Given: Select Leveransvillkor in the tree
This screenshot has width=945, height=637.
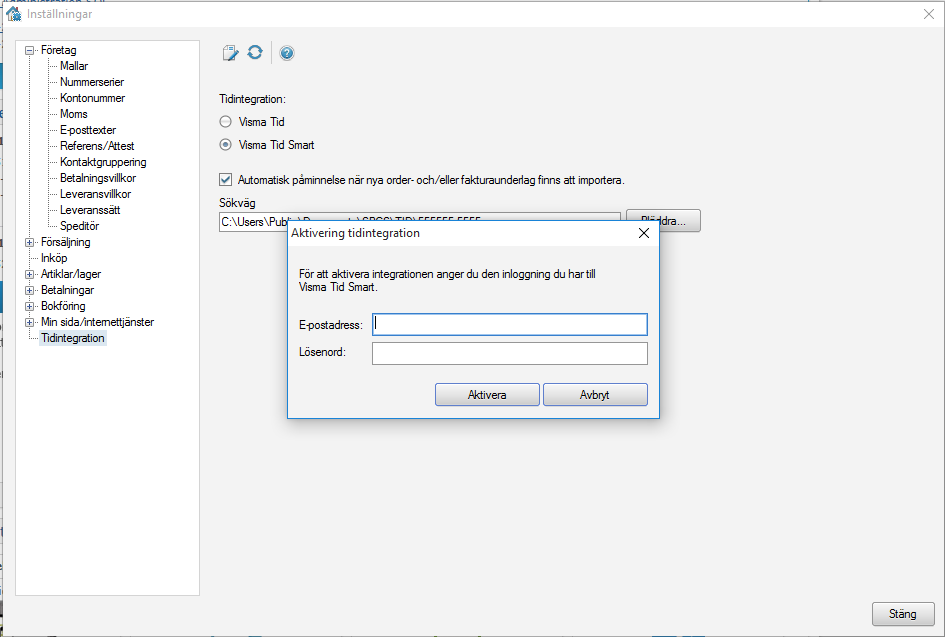Looking at the screenshot, I should click(95, 194).
